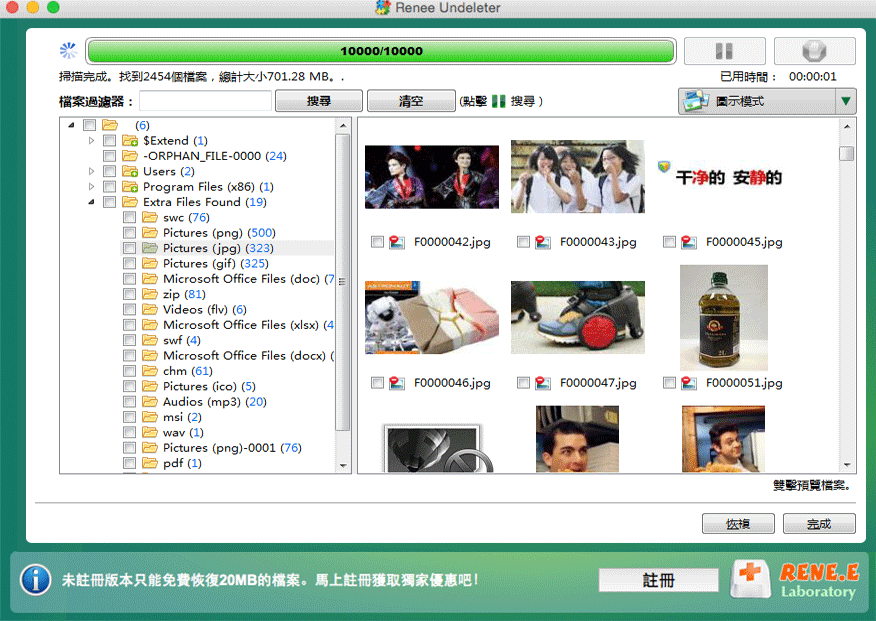Click the green dropdown arrow beside 圖示模式
Screen dimensions: 876x621
click(846, 101)
